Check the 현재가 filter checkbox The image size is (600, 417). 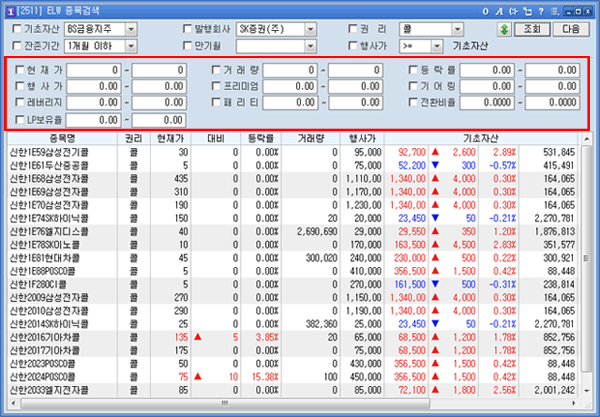point(22,71)
